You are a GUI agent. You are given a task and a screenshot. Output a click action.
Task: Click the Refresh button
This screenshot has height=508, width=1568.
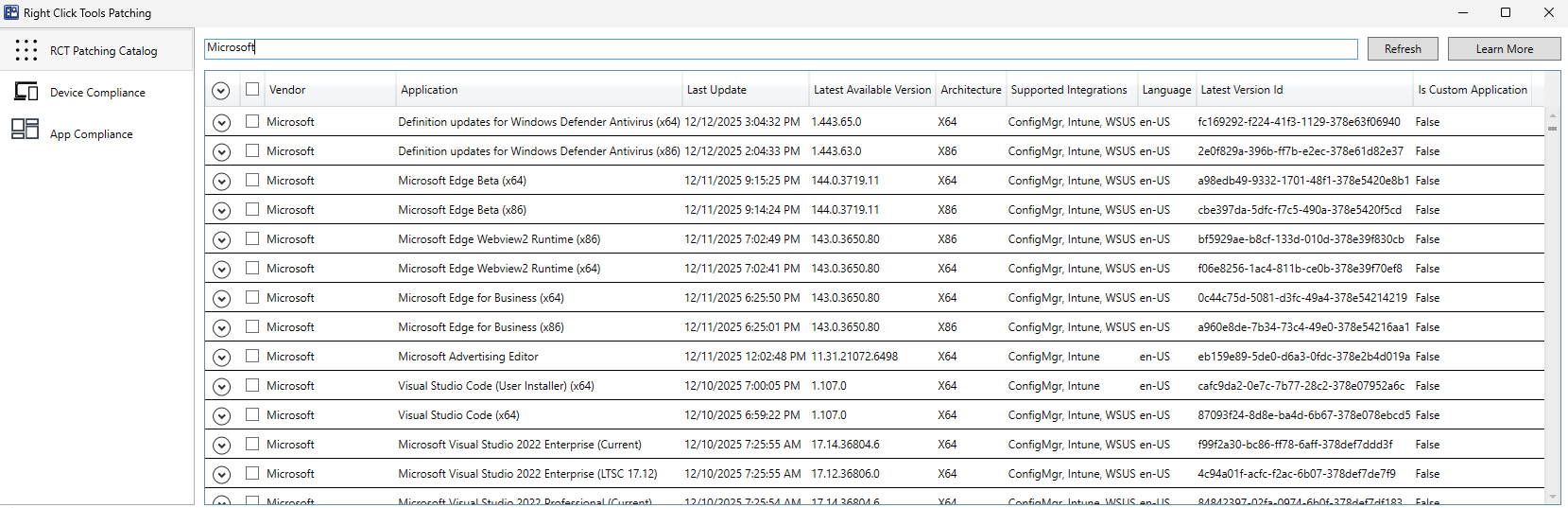(1403, 49)
